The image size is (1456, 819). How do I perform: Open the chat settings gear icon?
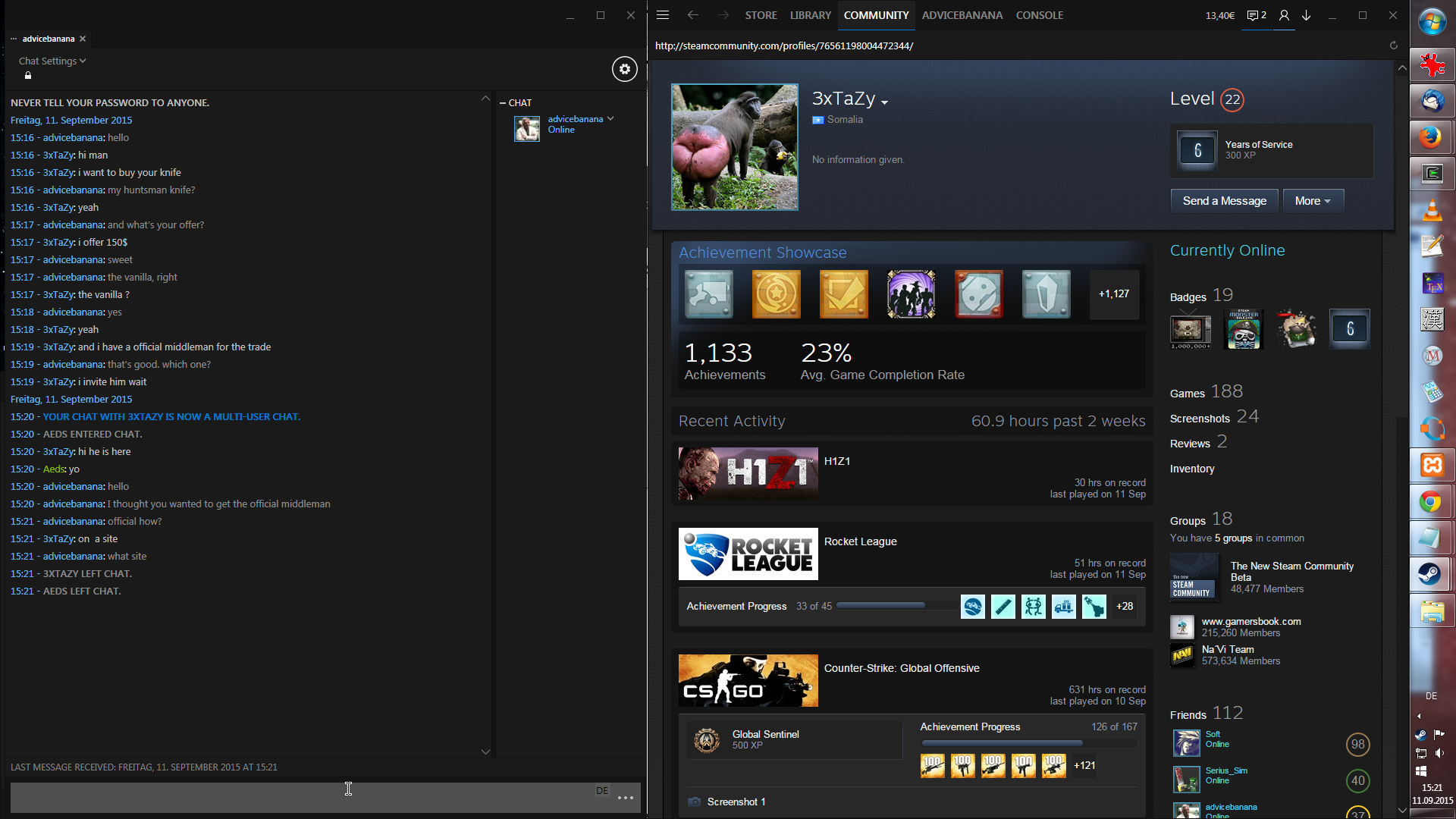(x=624, y=69)
